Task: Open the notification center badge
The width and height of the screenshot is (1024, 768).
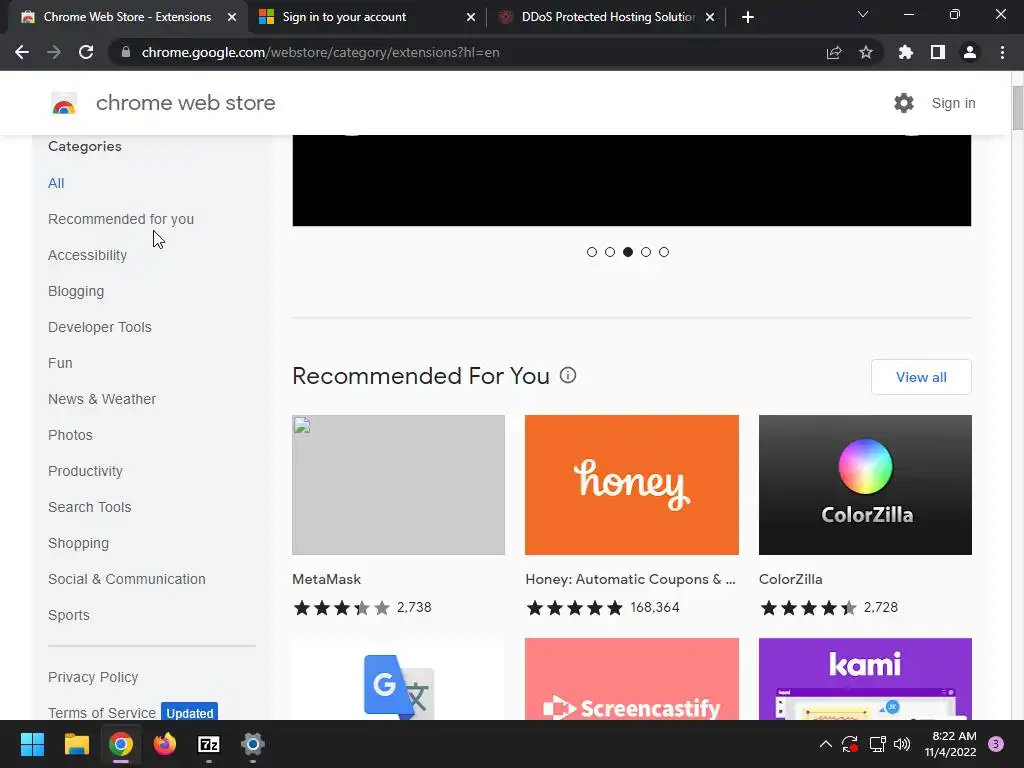Action: tap(995, 744)
